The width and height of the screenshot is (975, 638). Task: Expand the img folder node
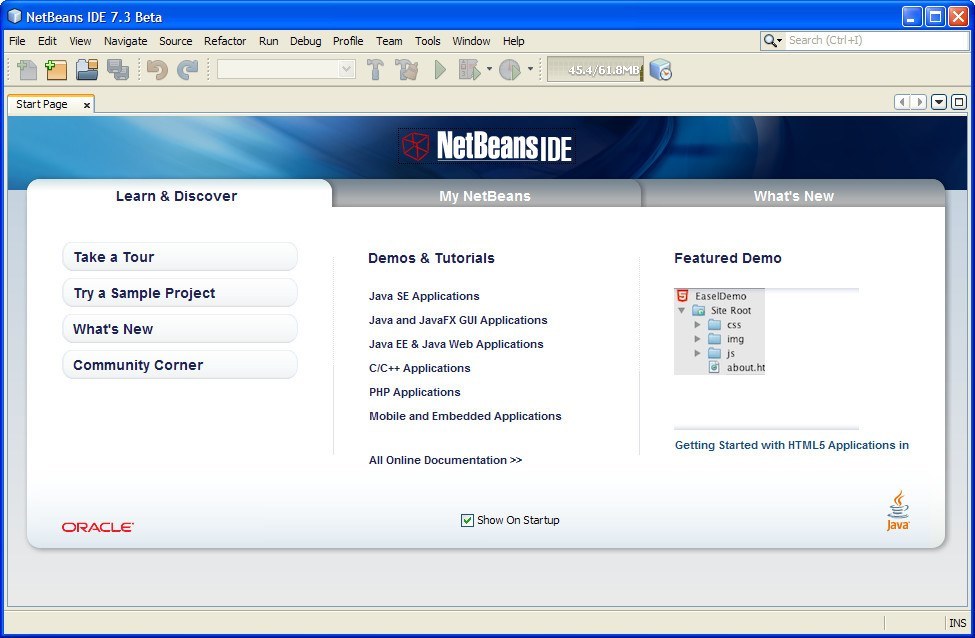(x=697, y=339)
